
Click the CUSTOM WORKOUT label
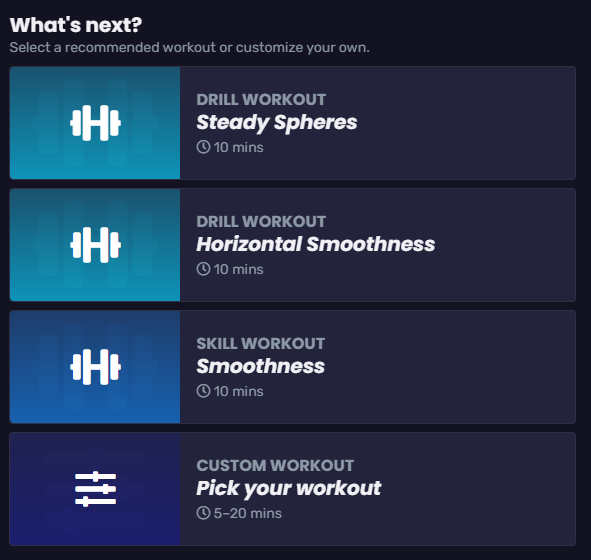[275, 465]
